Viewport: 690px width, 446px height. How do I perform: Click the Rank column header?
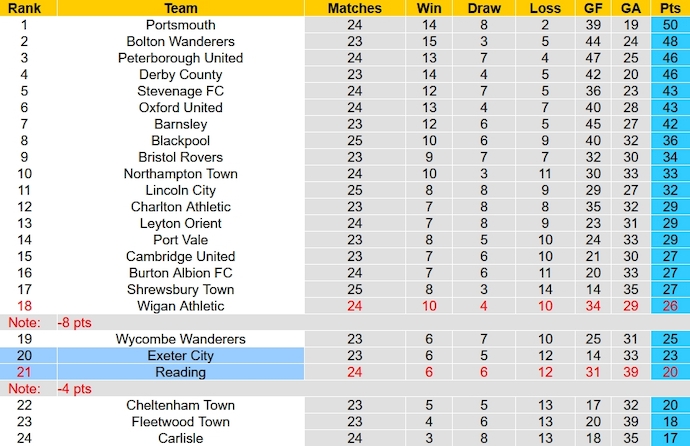(22, 8)
